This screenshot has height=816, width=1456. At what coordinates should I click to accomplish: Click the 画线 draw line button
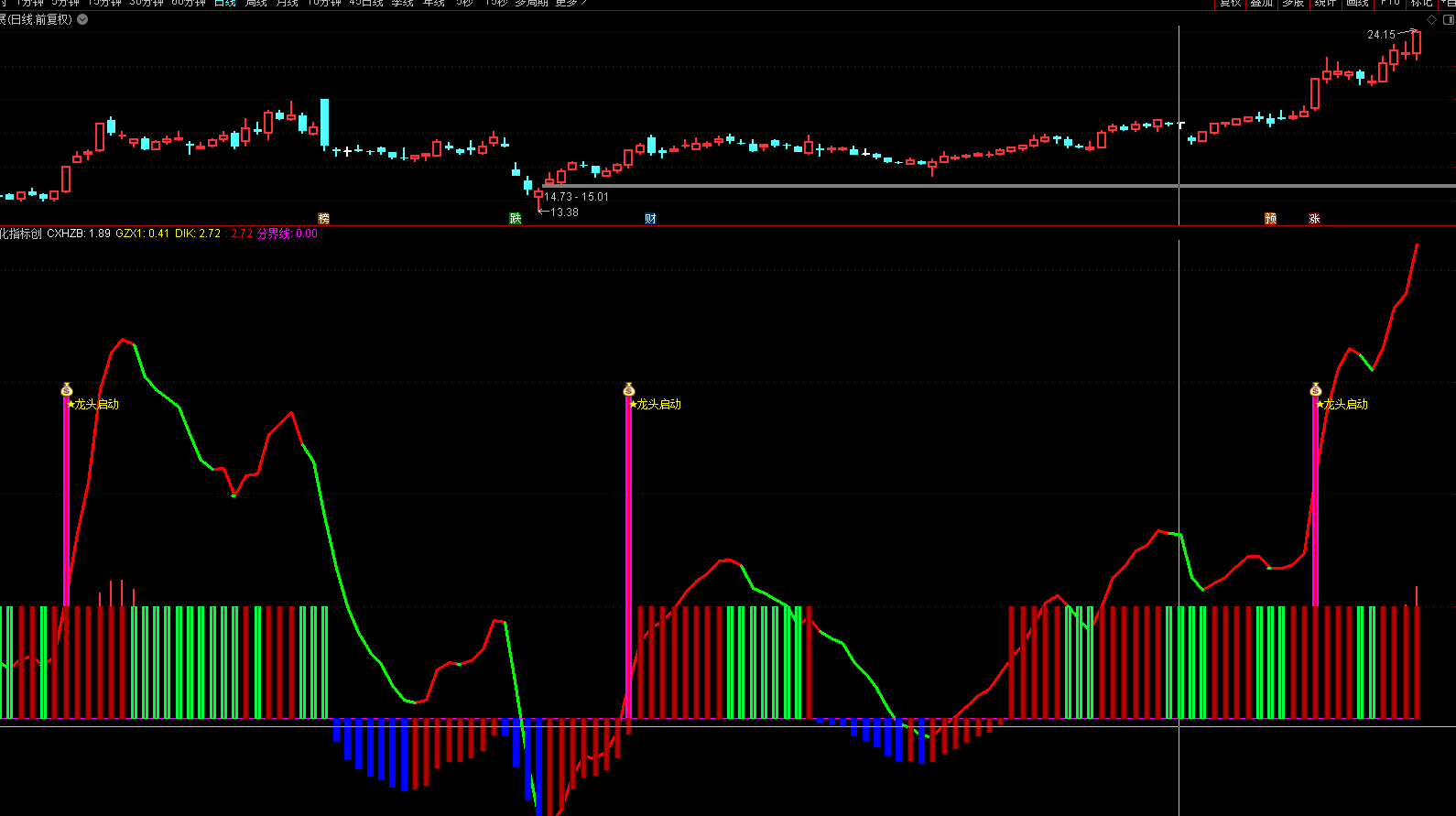(1357, 4)
